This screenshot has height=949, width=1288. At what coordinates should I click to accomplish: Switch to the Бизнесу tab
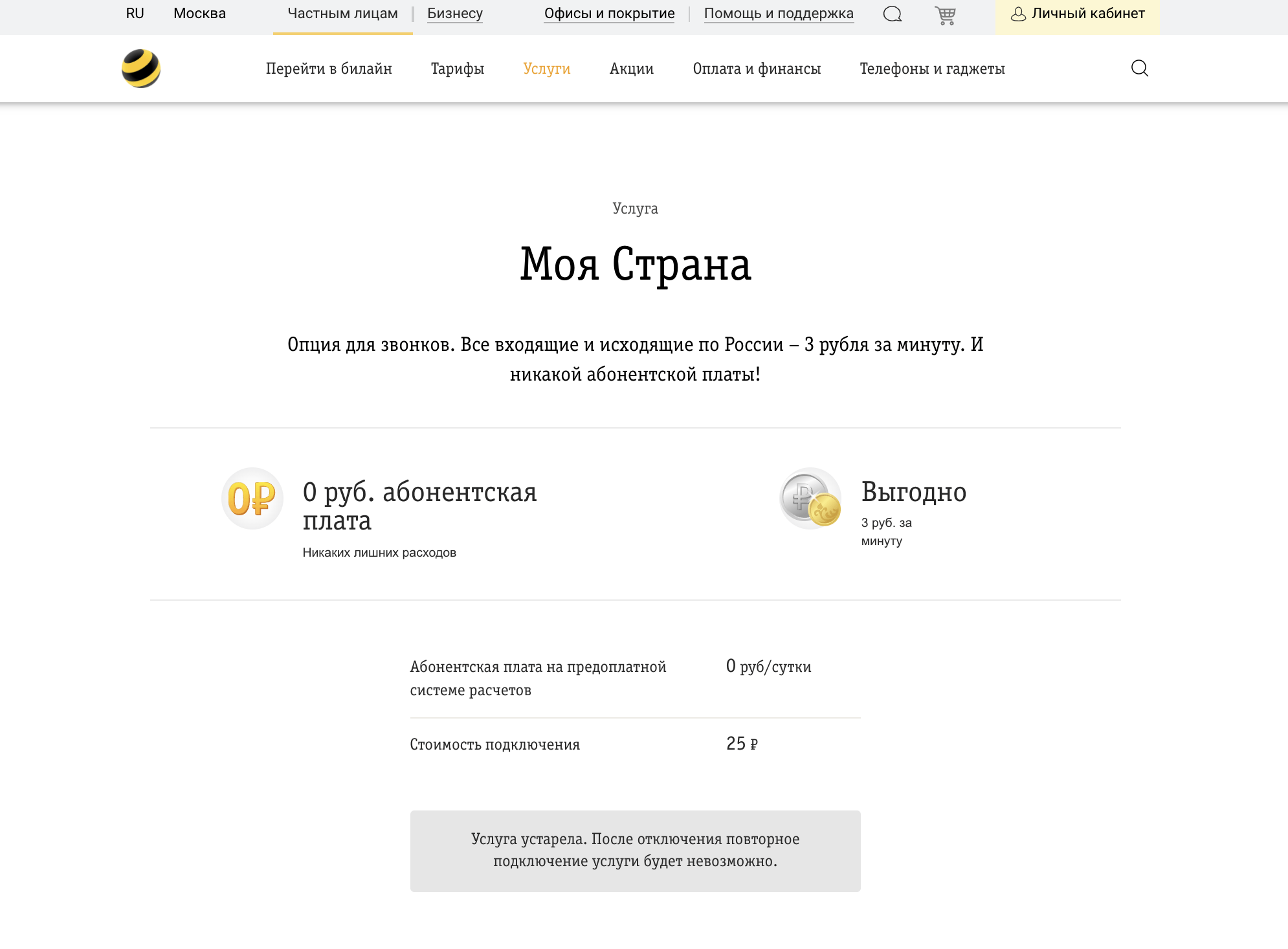point(455,13)
